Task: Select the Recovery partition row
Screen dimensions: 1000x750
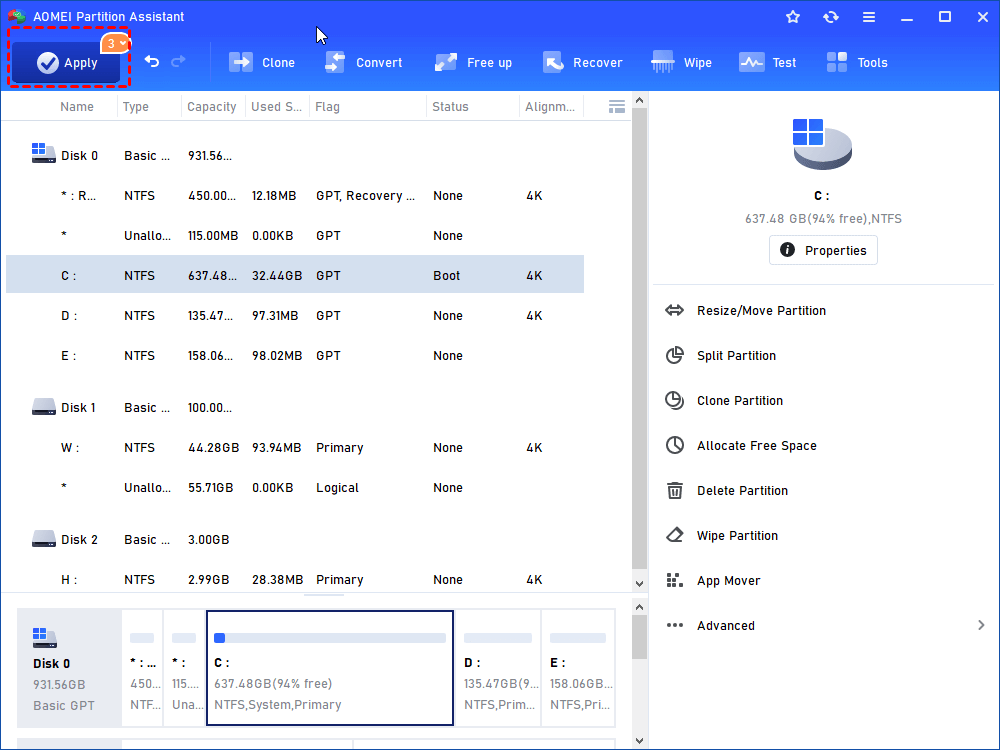Action: pos(295,196)
